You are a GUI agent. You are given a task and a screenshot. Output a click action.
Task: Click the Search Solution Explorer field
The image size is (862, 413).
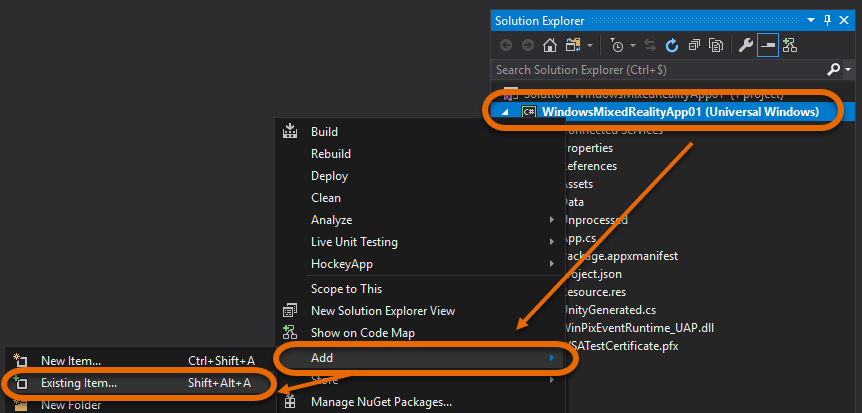(650, 70)
